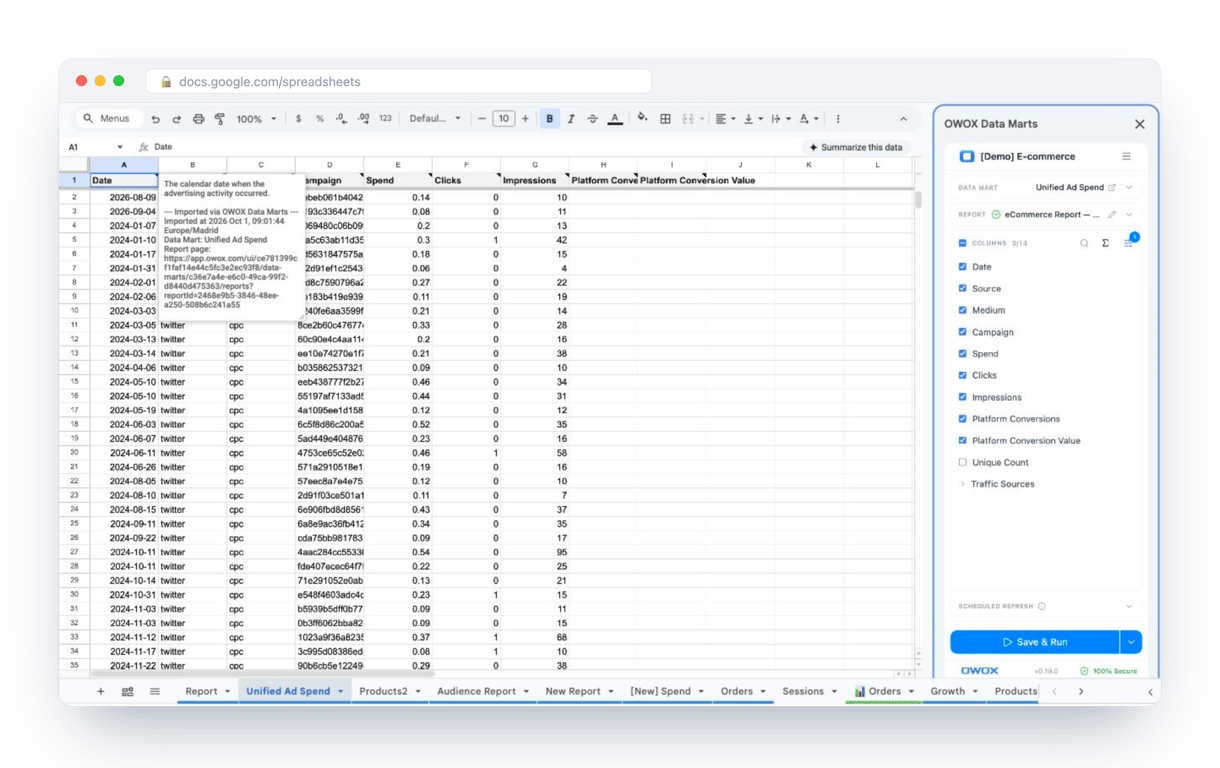1220x768 pixels.
Task: Increase font size with plus button
Action: click(525, 119)
